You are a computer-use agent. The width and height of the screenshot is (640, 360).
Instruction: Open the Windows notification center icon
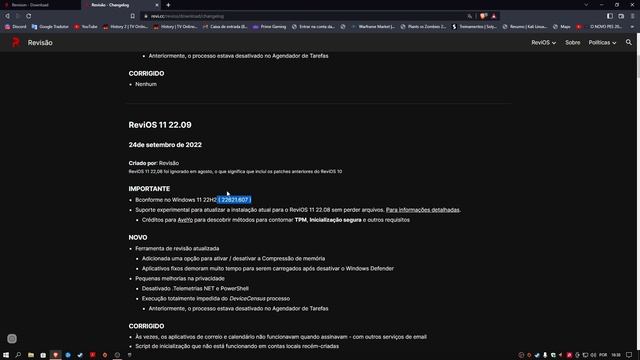pos(629,355)
